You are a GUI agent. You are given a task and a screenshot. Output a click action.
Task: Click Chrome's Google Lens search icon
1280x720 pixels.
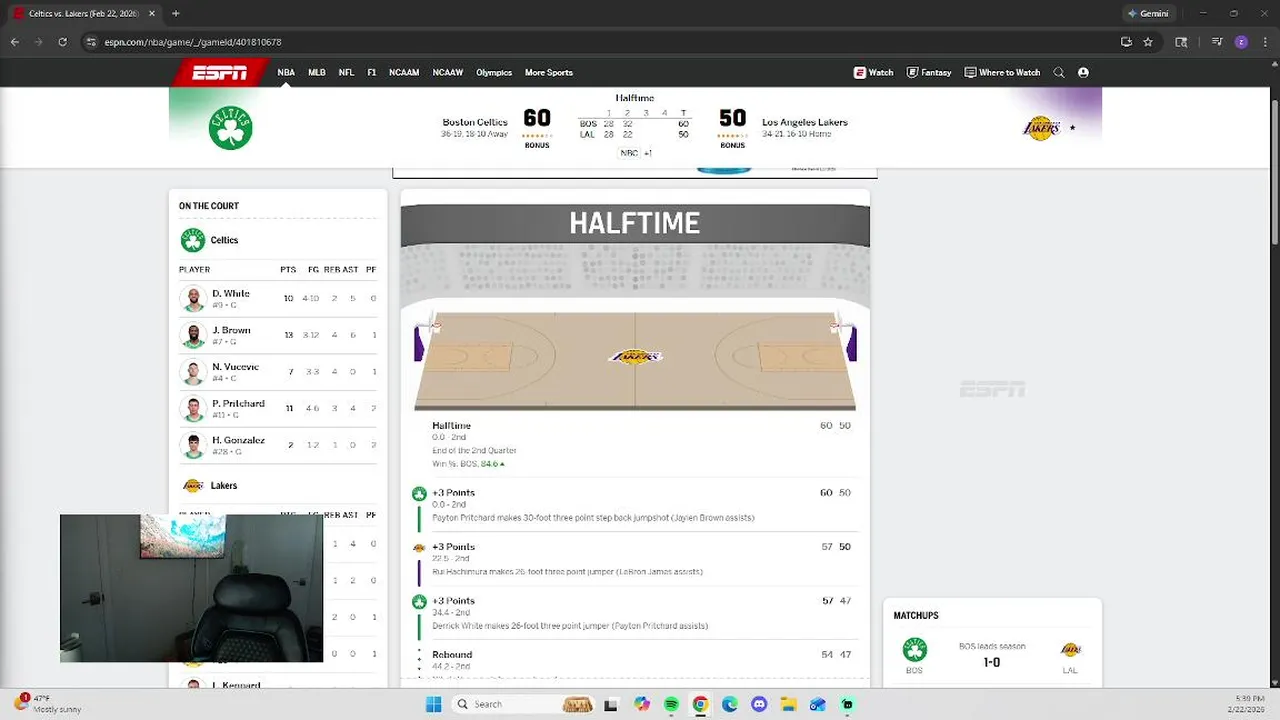click(x=1181, y=42)
